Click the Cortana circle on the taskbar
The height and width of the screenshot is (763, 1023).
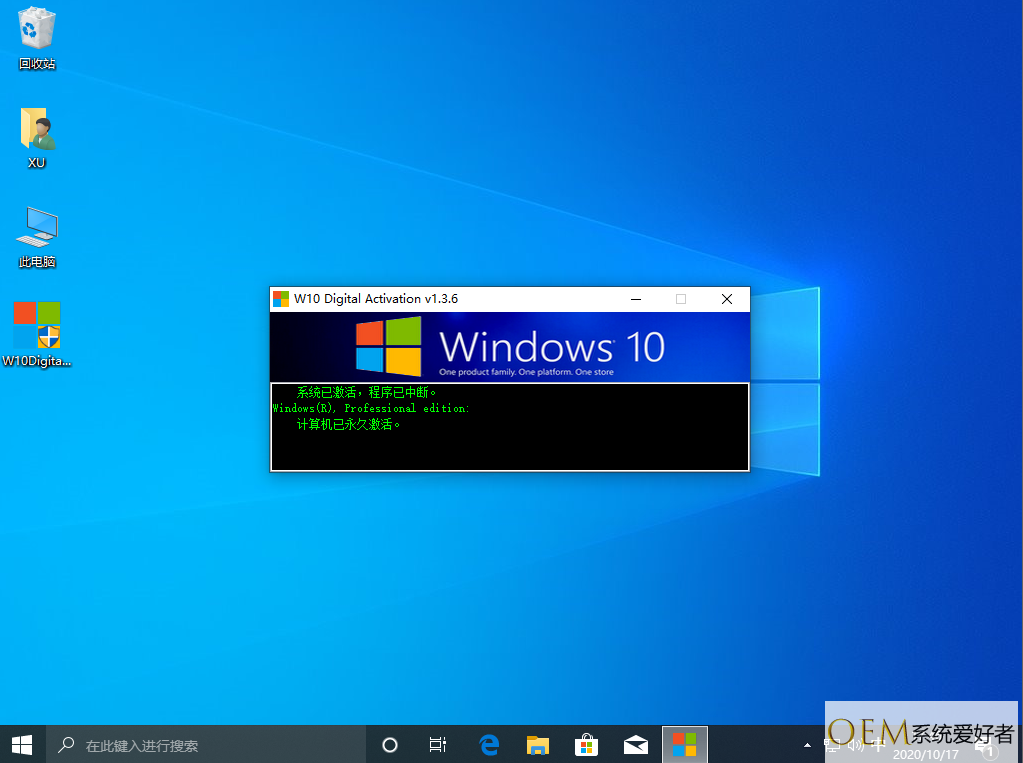(x=390, y=745)
